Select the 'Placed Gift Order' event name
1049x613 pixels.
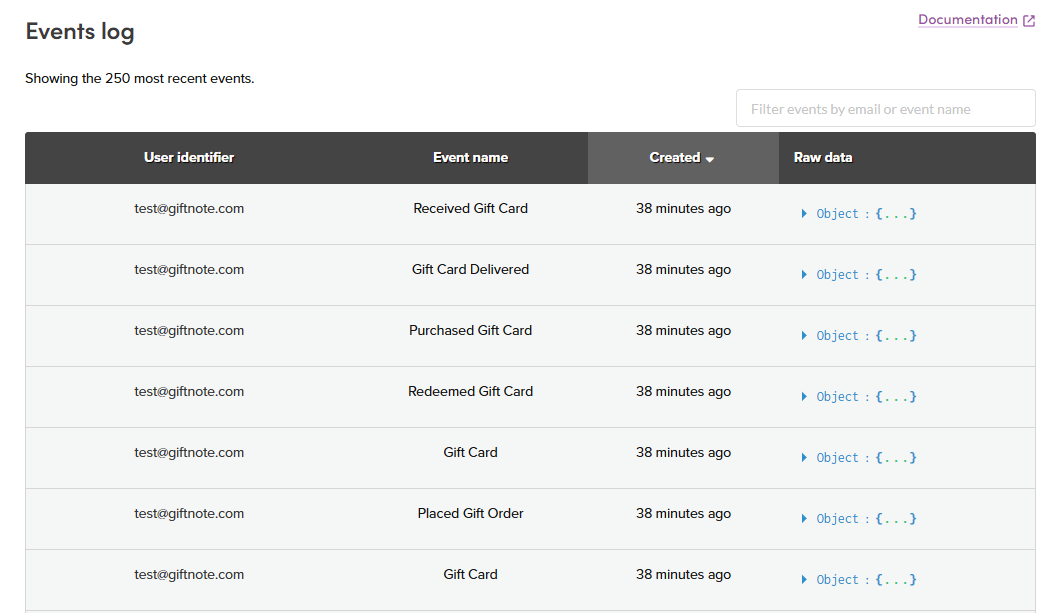[x=470, y=513]
